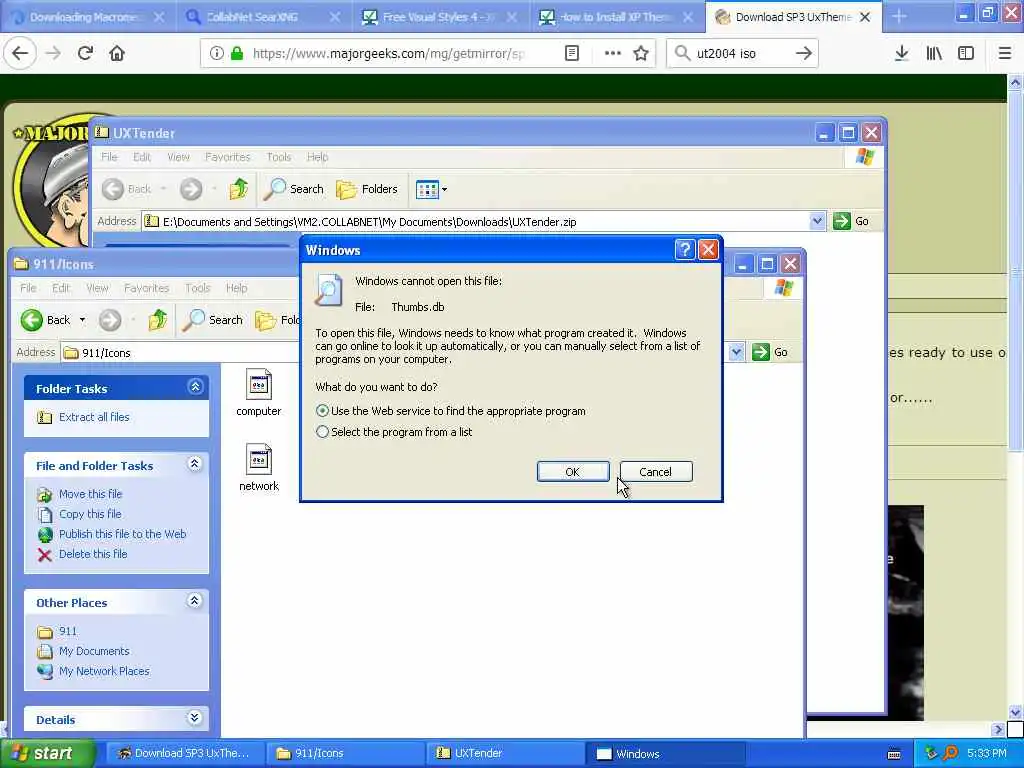
Task: Collapse Folder Tasks panel
Action: (195, 387)
